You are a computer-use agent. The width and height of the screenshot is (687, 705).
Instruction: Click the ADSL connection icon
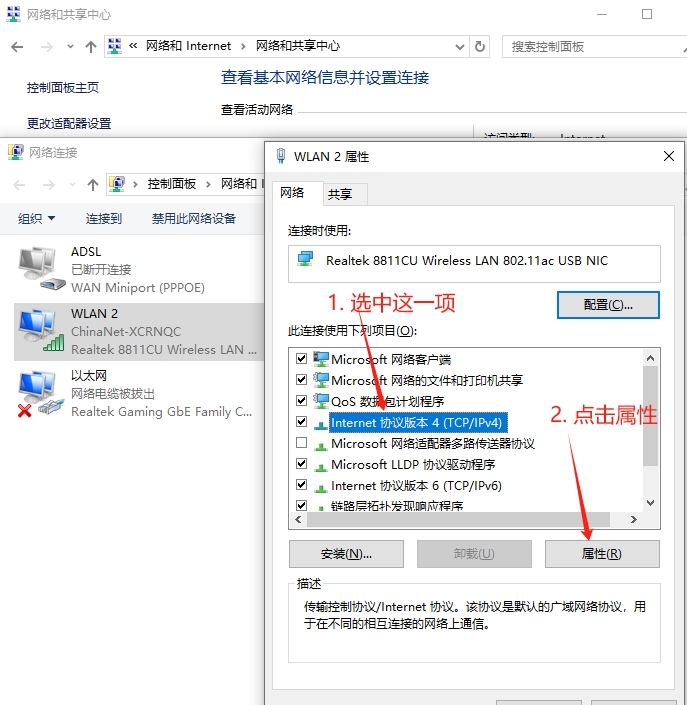point(41,268)
